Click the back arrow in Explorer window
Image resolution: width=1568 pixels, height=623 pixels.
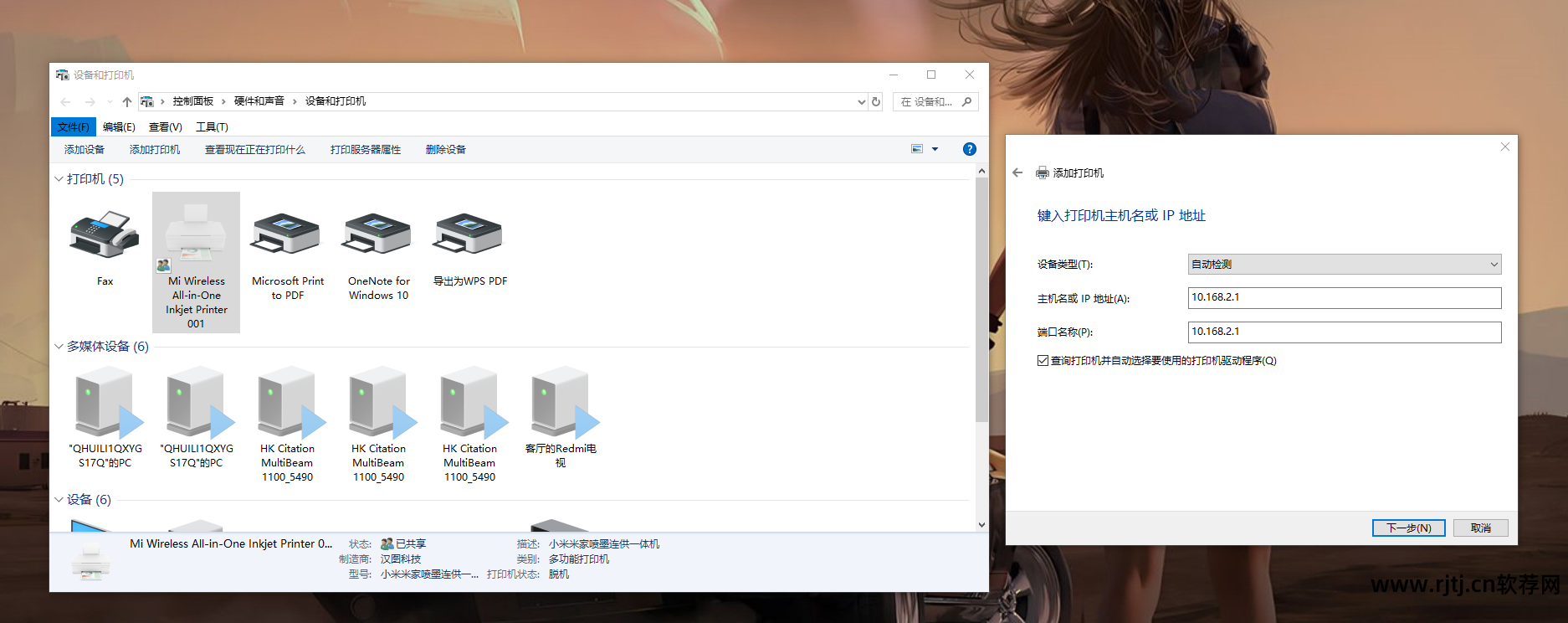65,102
